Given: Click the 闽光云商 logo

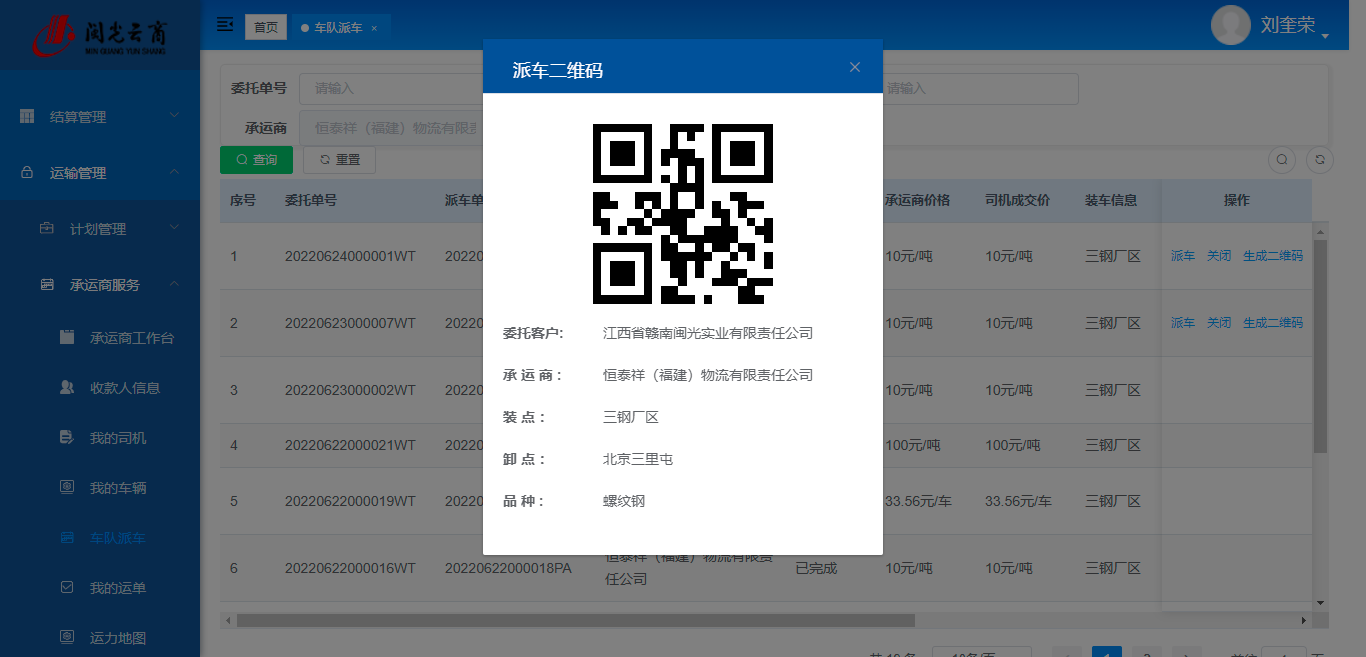Looking at the screenshot, I should (x=100, y=35).
